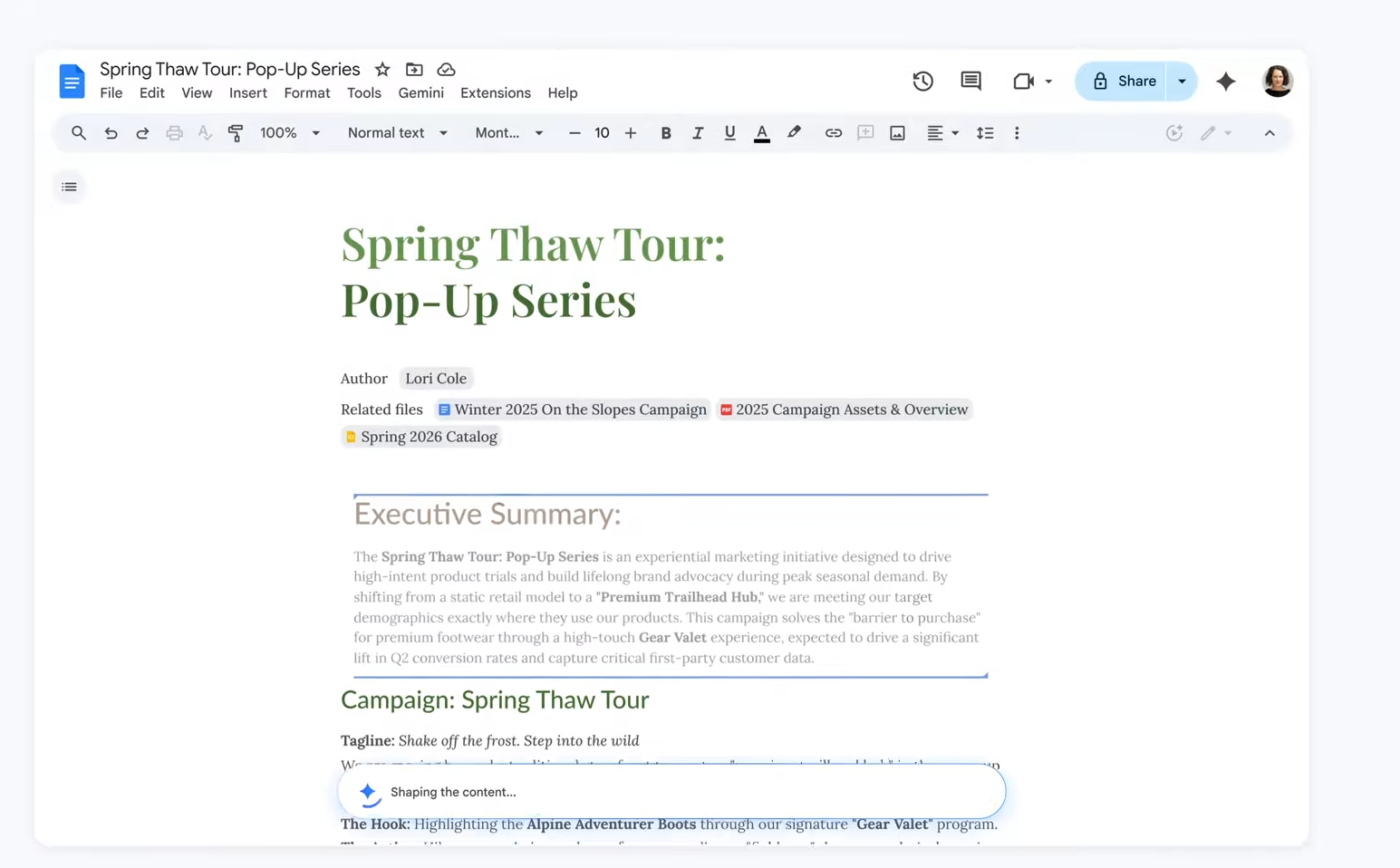Star the Spring Thaw Tour document
Viewport: 1400px width, 868px height.
click(382, 70)
